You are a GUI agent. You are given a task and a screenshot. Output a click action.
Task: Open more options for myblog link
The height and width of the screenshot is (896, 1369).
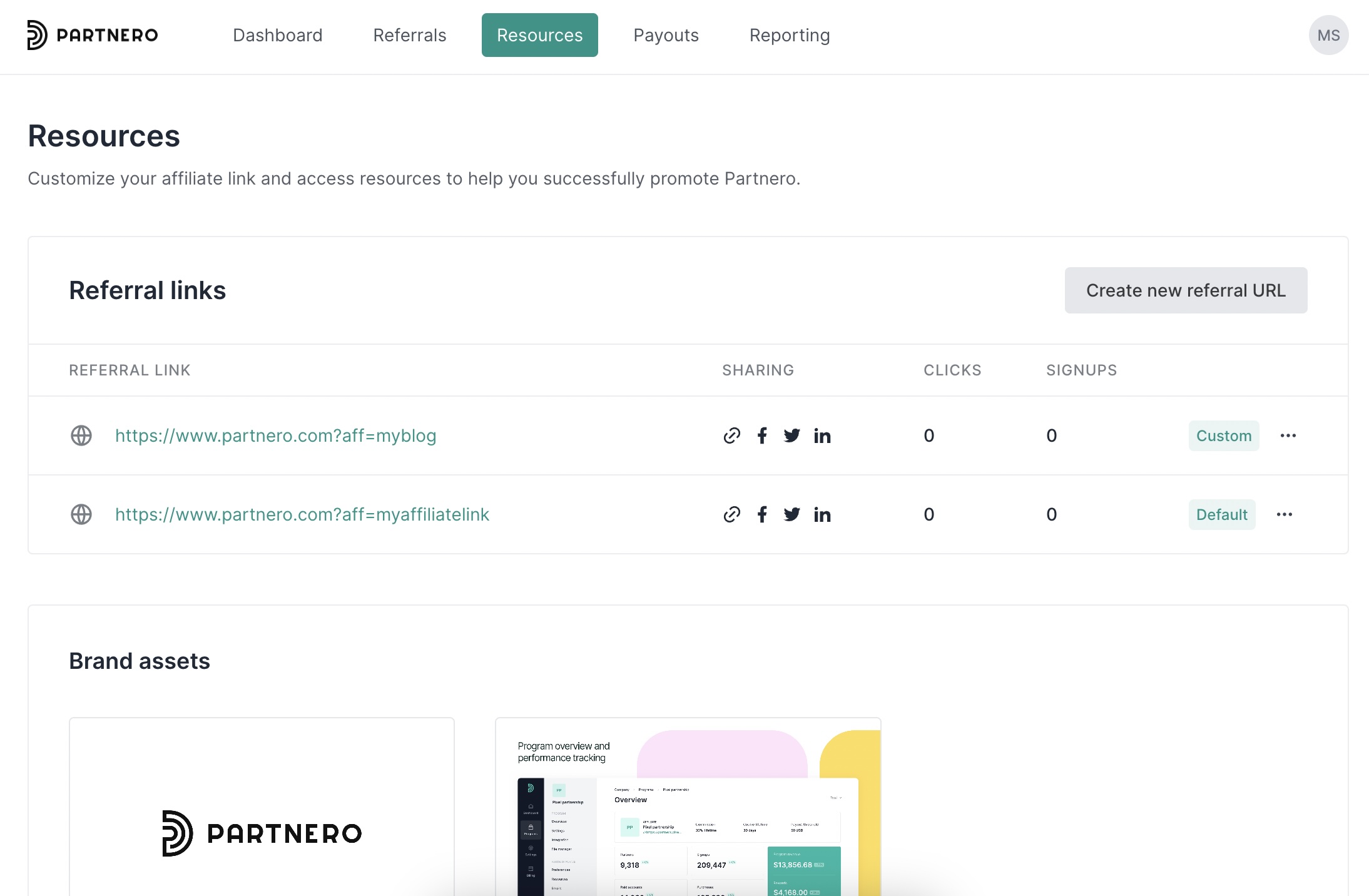1288,435
